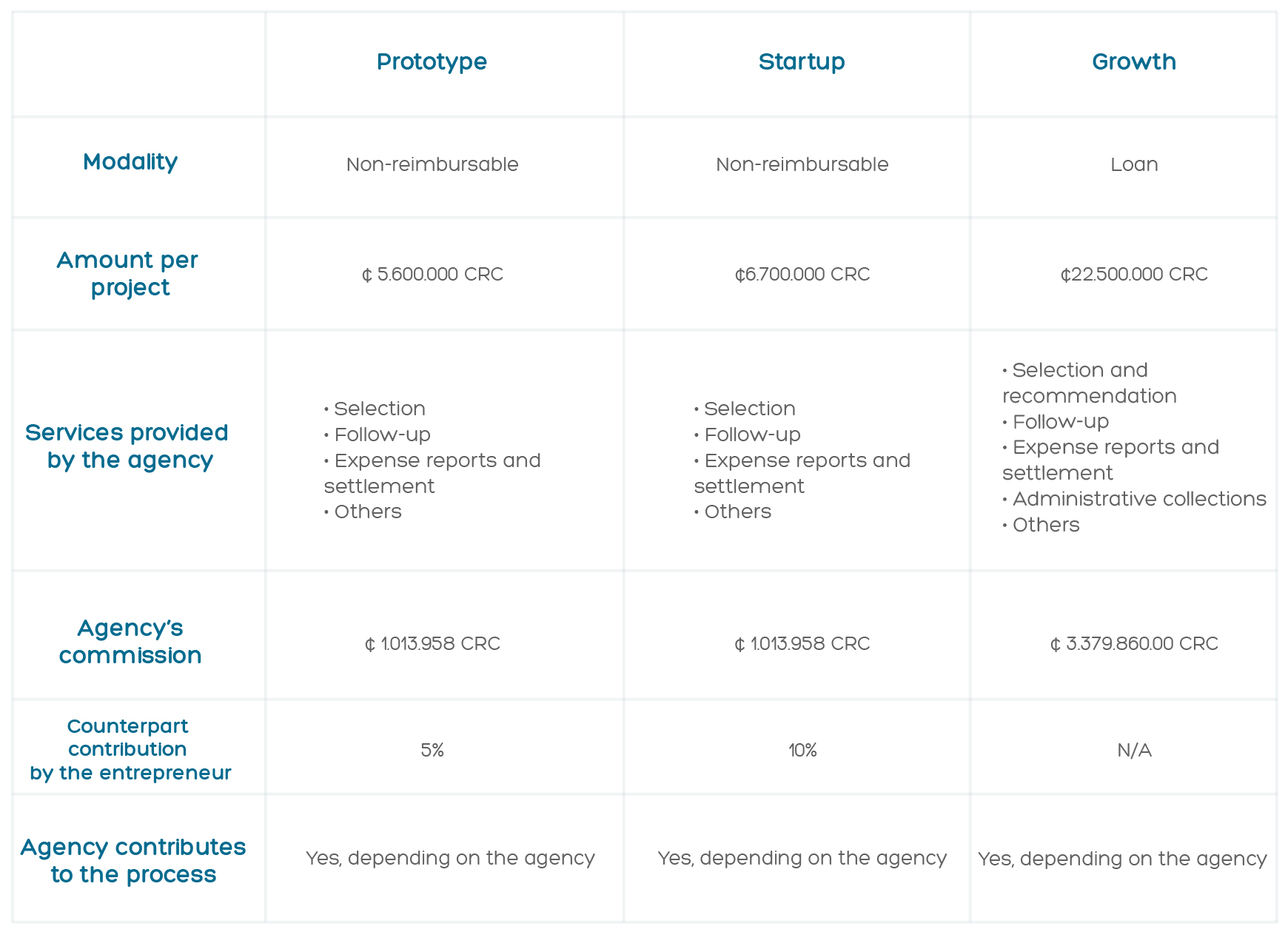This screenshot has width=1288, height=932.
Task: Click Services provided by the agency label
Action: [127, 446]
